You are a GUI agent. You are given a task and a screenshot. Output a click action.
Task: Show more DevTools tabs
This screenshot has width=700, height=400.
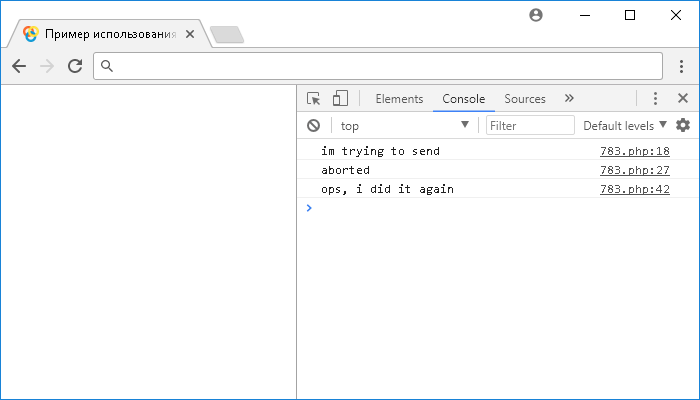pyautogui.click(x=569, y=98)
